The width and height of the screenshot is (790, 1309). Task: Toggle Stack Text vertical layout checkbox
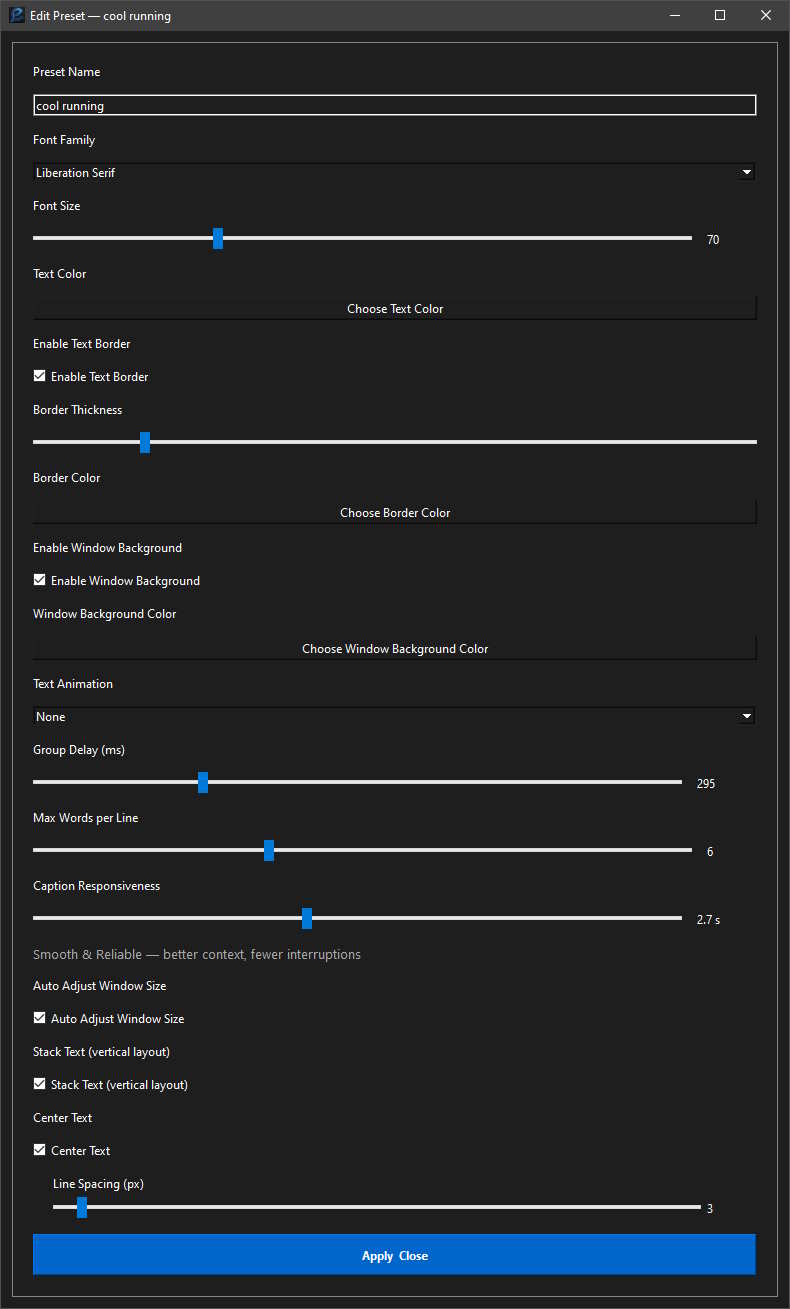(40, 1084)
